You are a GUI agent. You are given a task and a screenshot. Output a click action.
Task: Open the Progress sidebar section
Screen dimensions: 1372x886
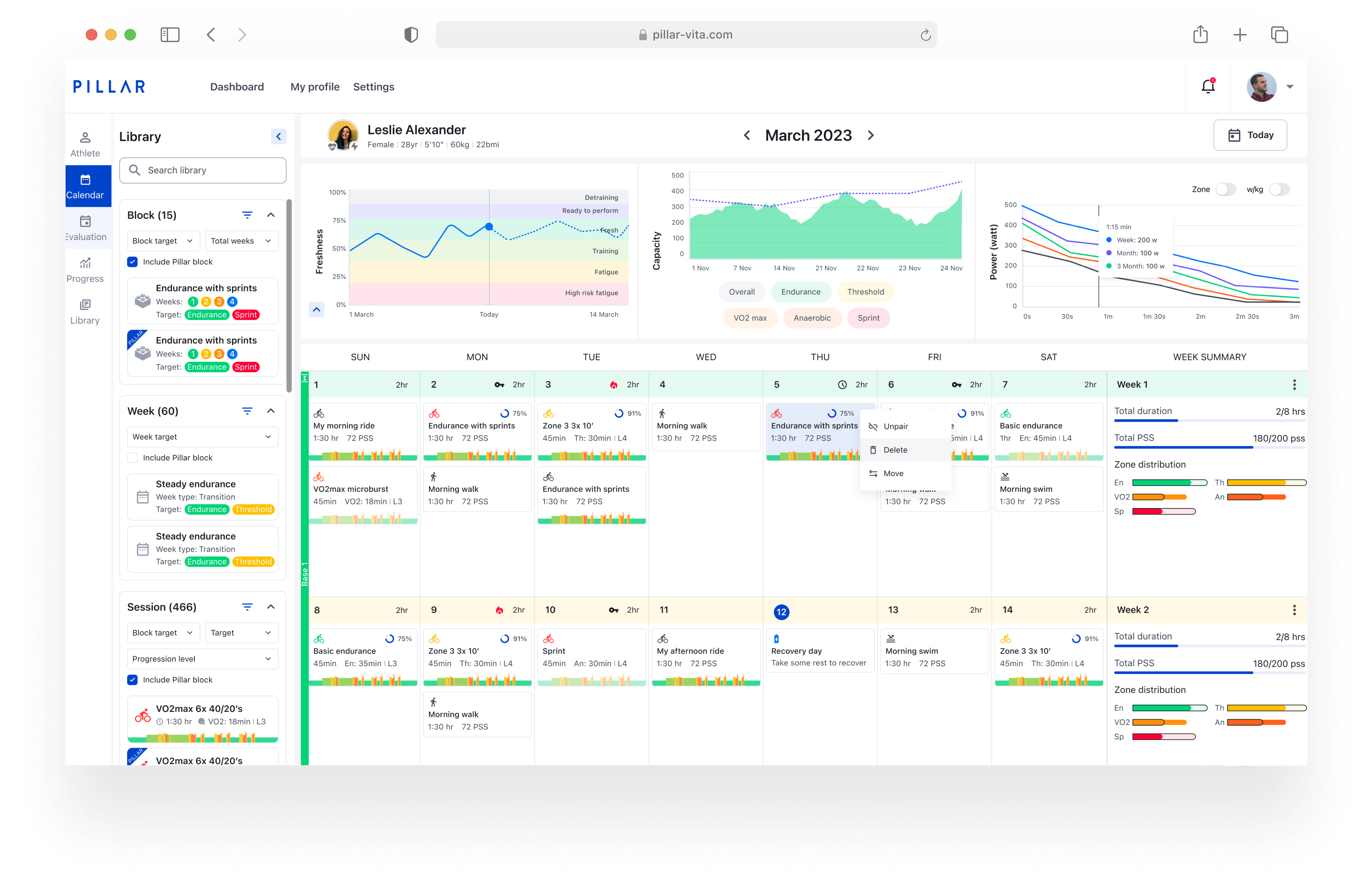85,270
